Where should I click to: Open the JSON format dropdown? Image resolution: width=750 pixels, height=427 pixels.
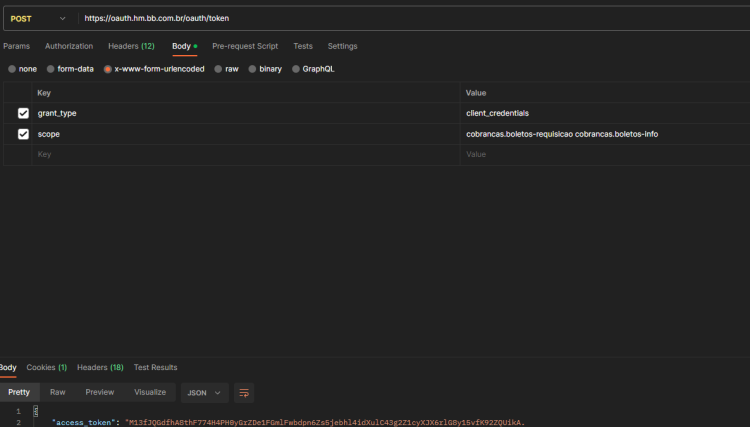tap(204, 393)
